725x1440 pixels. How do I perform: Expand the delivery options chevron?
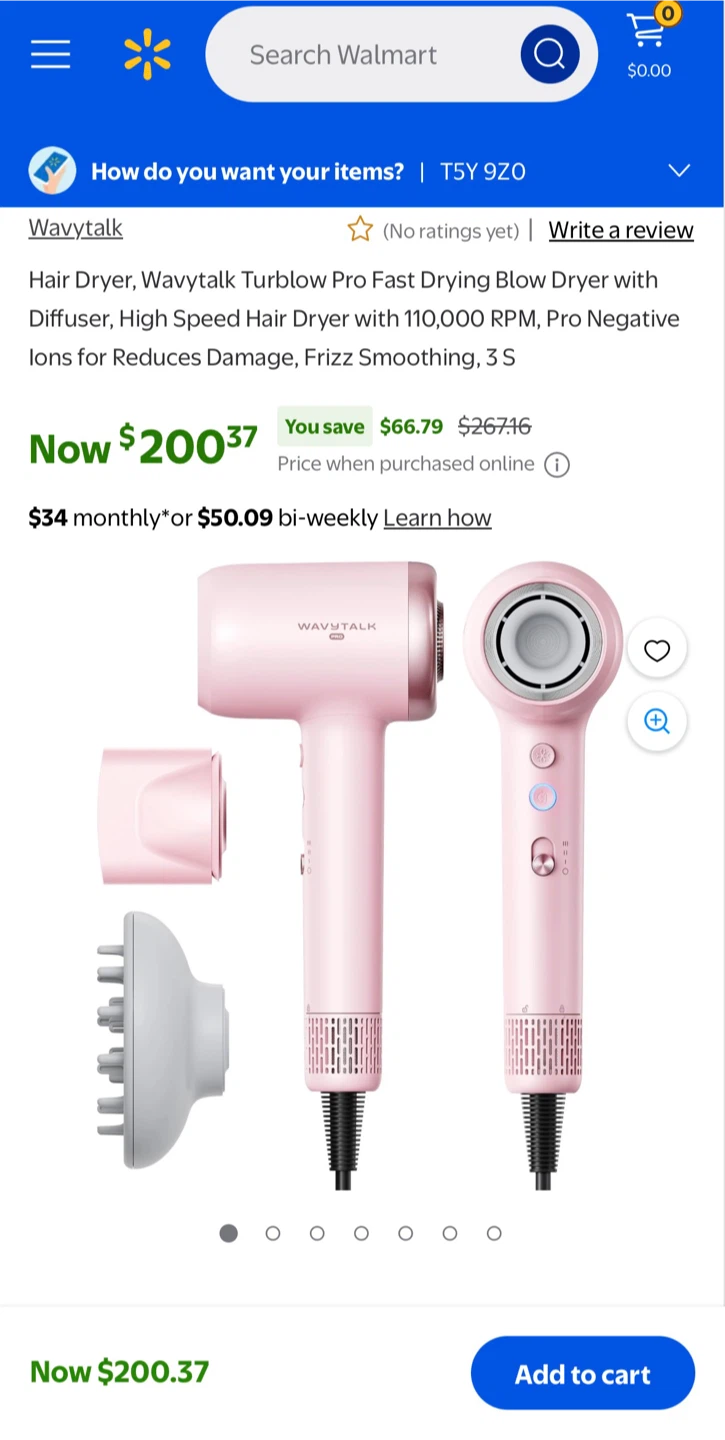point(679,171)
